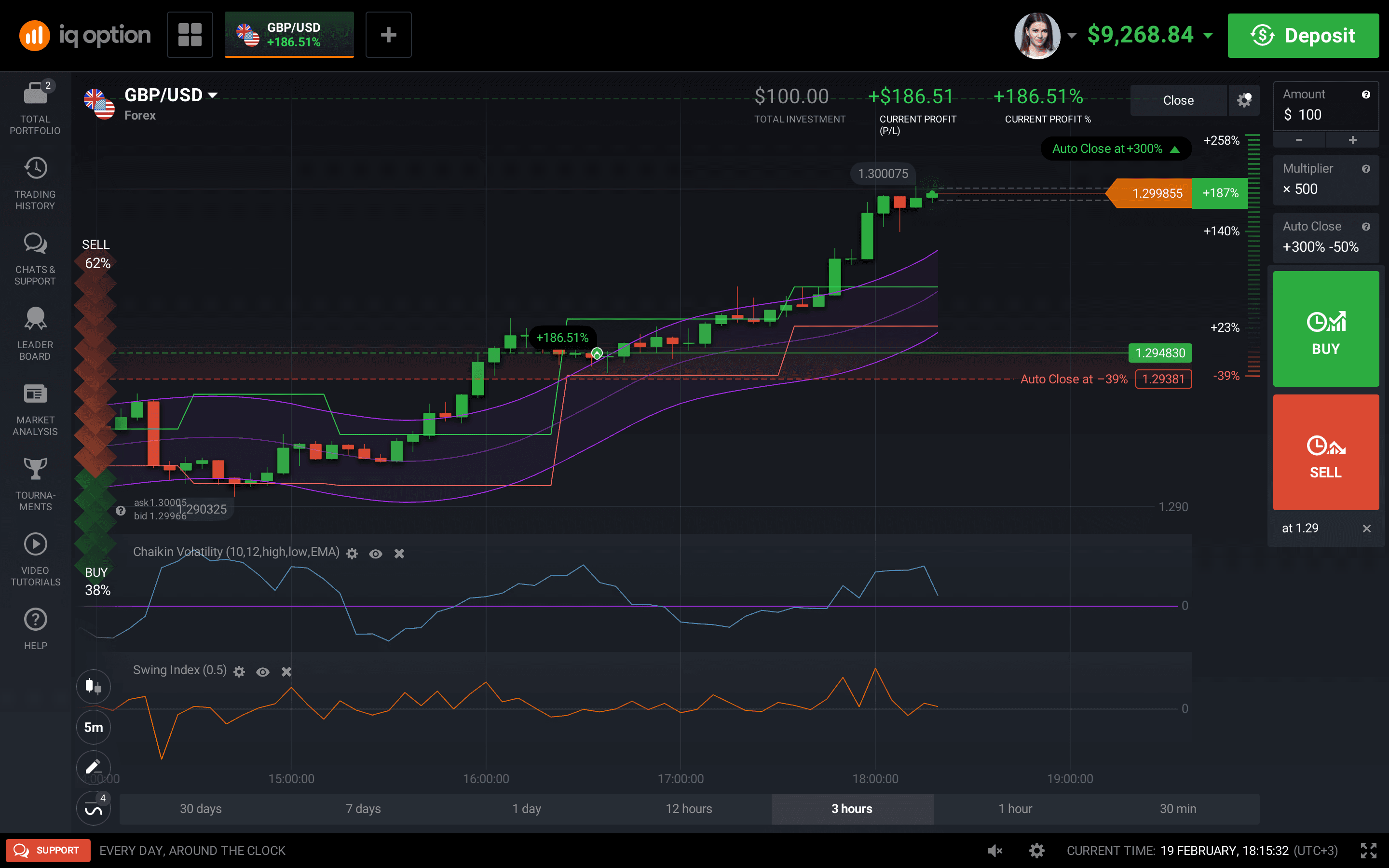Click the green BUY button
Viewport: 1389px width, 868px height.
[x=1325, y=328]
